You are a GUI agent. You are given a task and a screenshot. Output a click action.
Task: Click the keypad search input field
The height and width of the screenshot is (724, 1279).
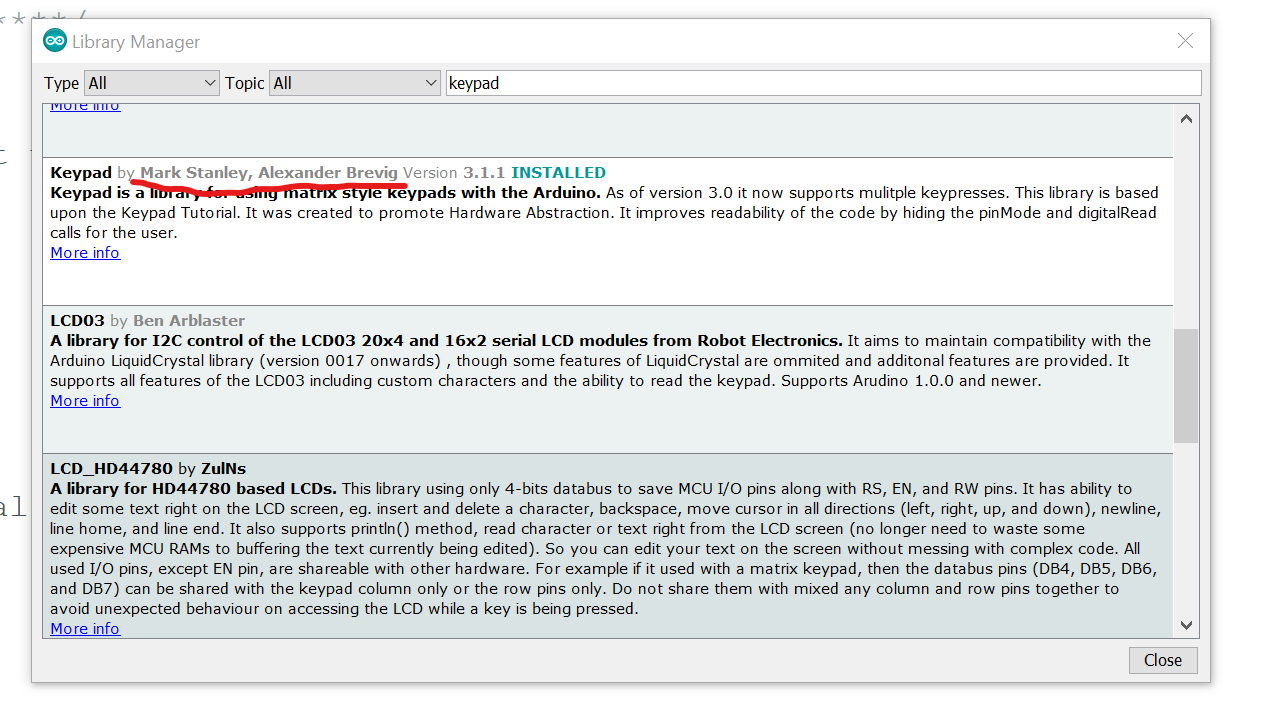[823, 83]
